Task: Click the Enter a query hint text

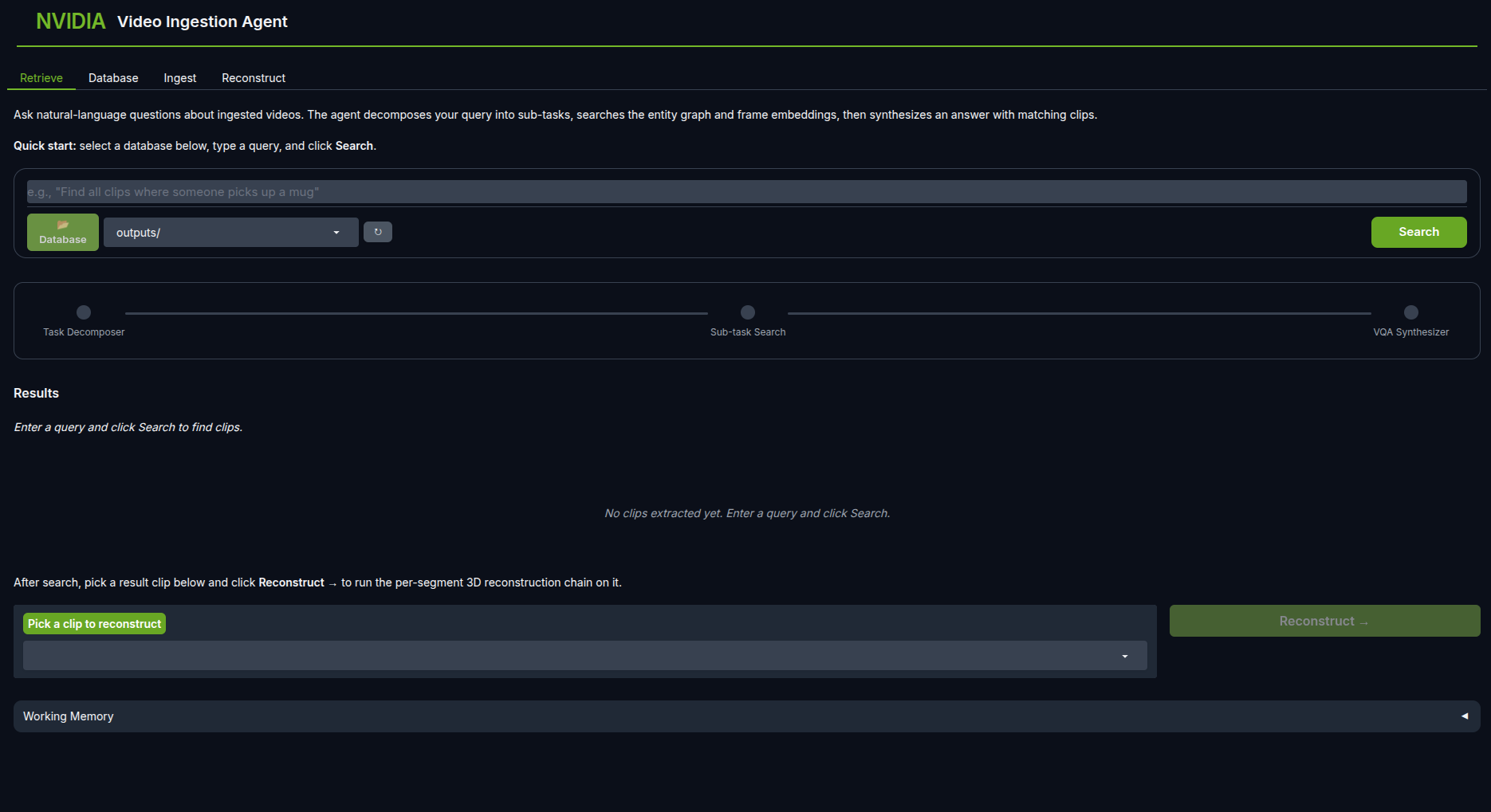Action: 128,427
